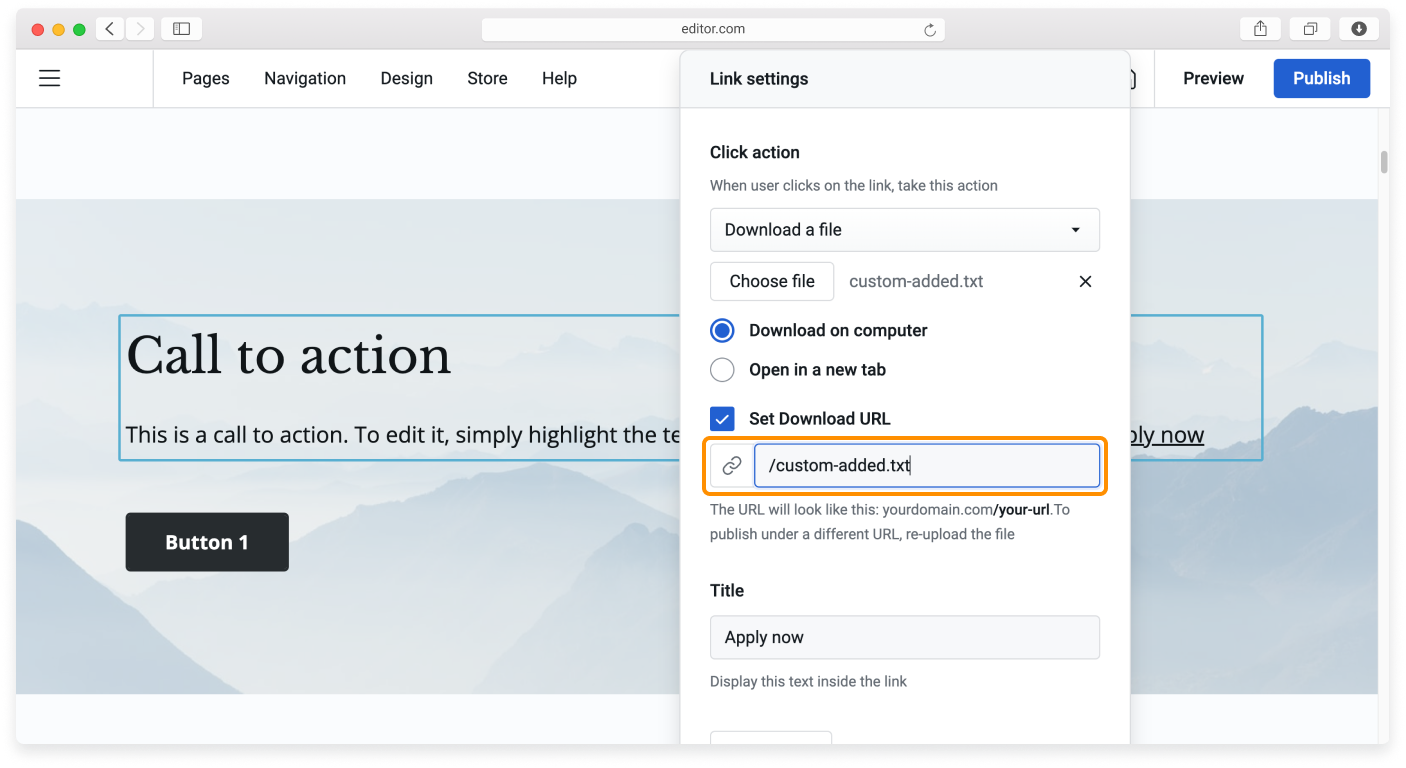The width and height of the screenshot is (1406, 768).
Task: Remove custom-added.txt with the X icon
Action: tap(1085, 282)
